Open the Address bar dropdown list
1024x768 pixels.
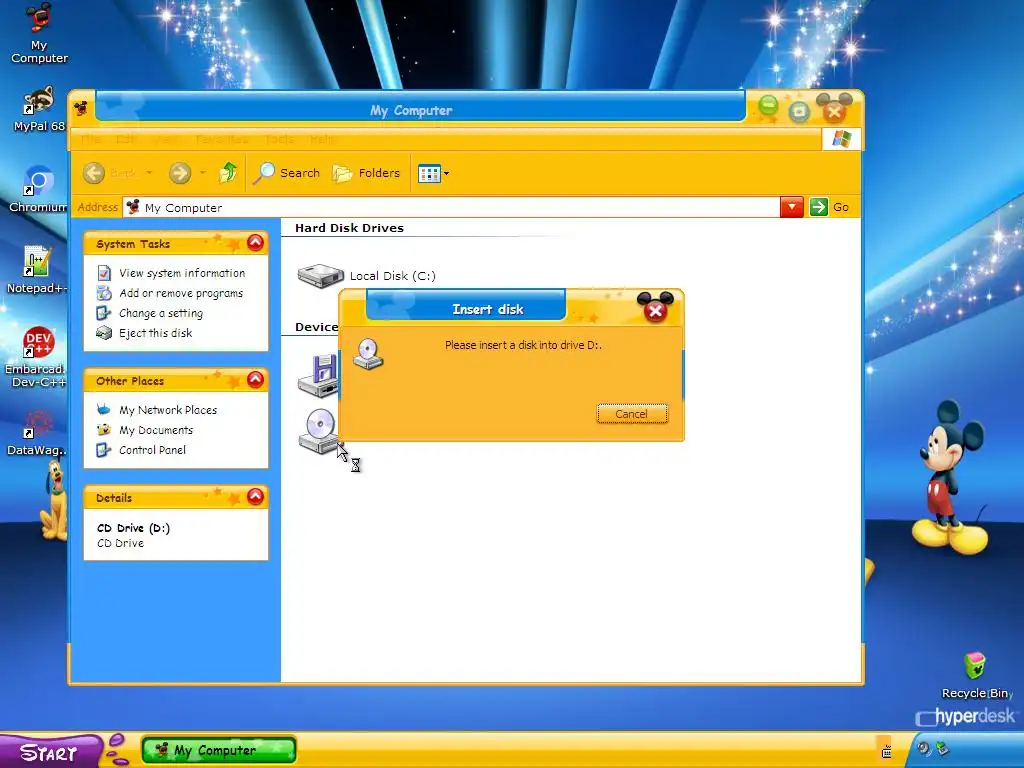pyautogui.click(x=792, y=207)
